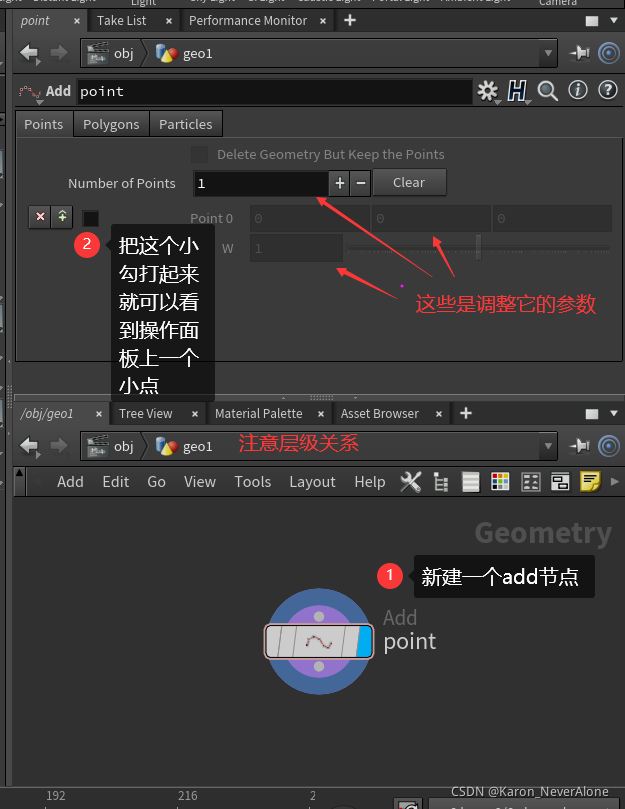Click the node name field containing point
625x809 pixels.
(x=275, y=92)
